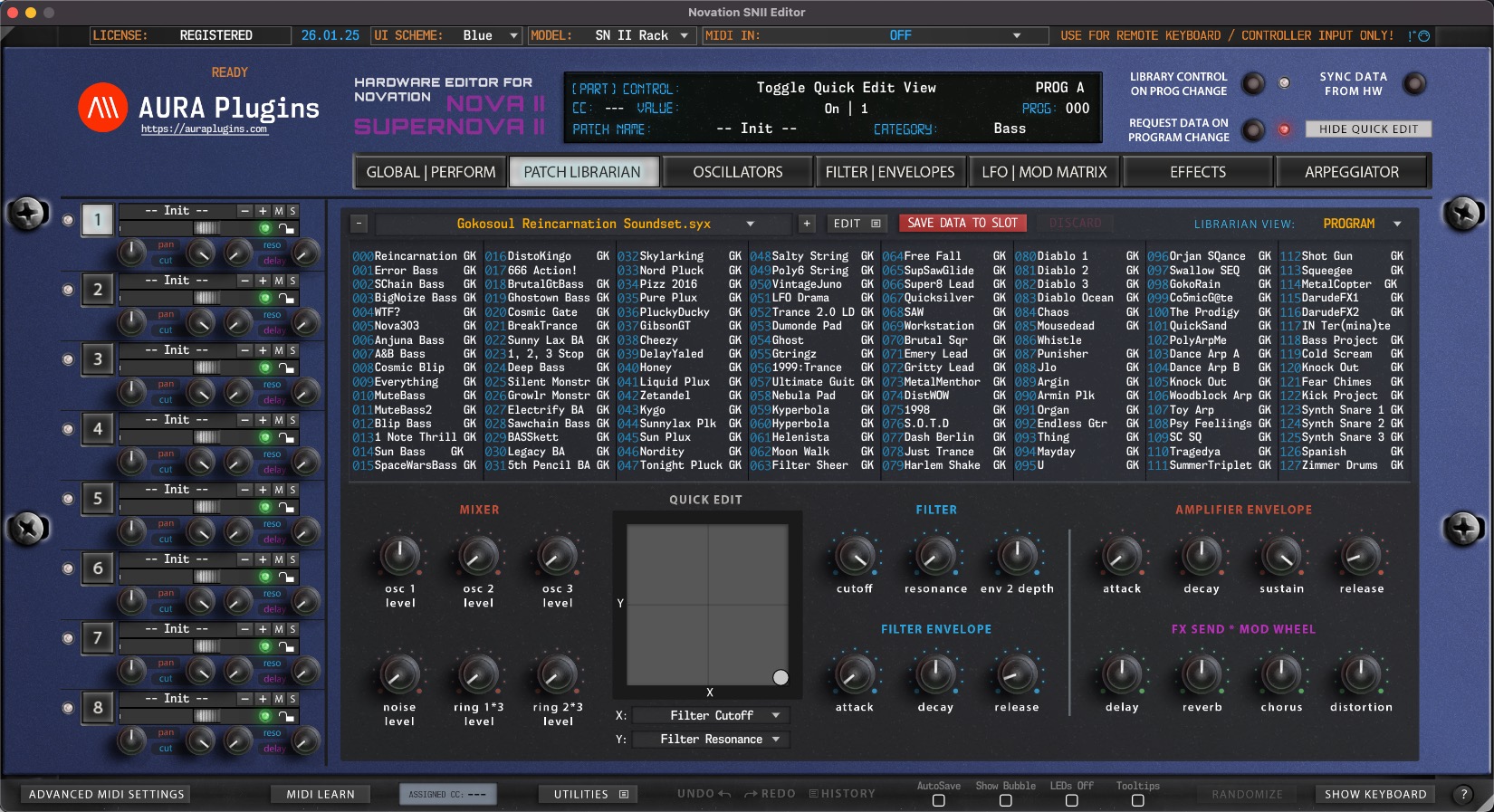Image resolution: width=1494 pixels, height=812 pixels.
Task: Click the SAVE DATA TO SLOT button
Action: 962,223
